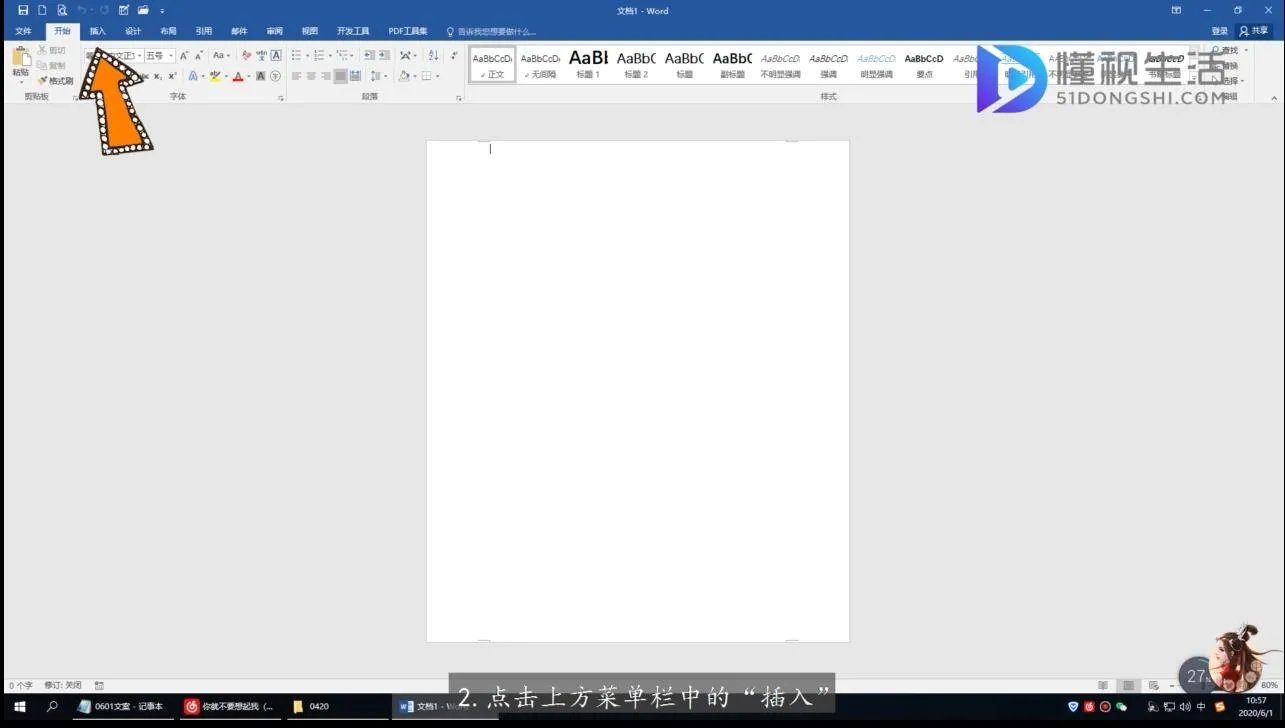
Task: Toggle superscript formatting
Action: pyautogui.click(x=172, y=76)
